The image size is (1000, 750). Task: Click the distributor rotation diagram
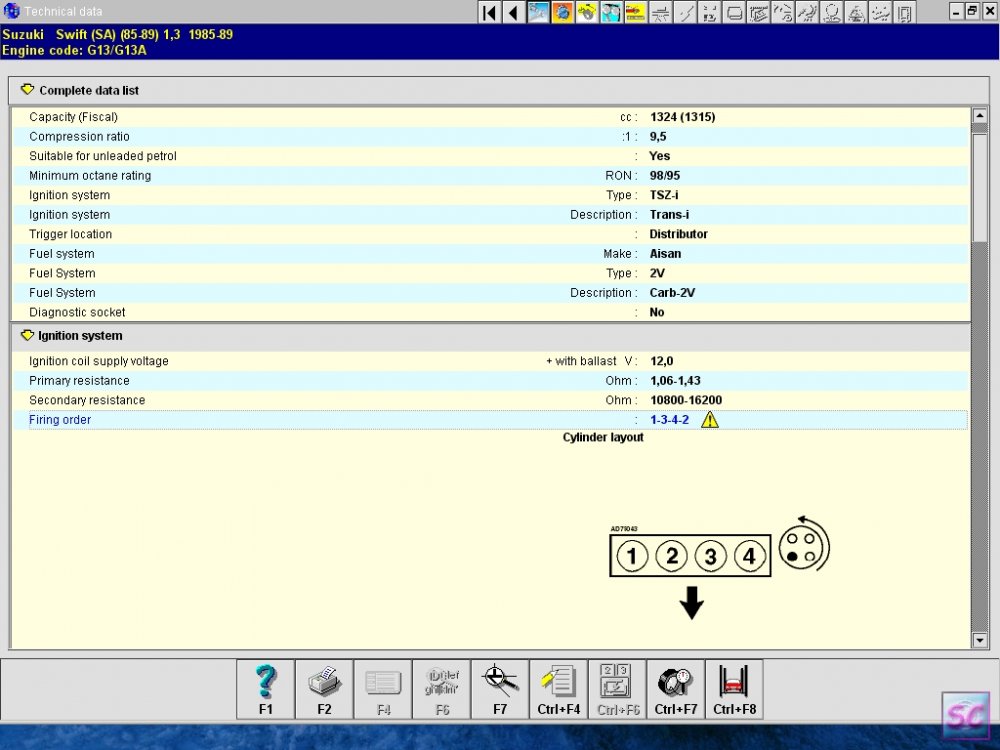804,545
